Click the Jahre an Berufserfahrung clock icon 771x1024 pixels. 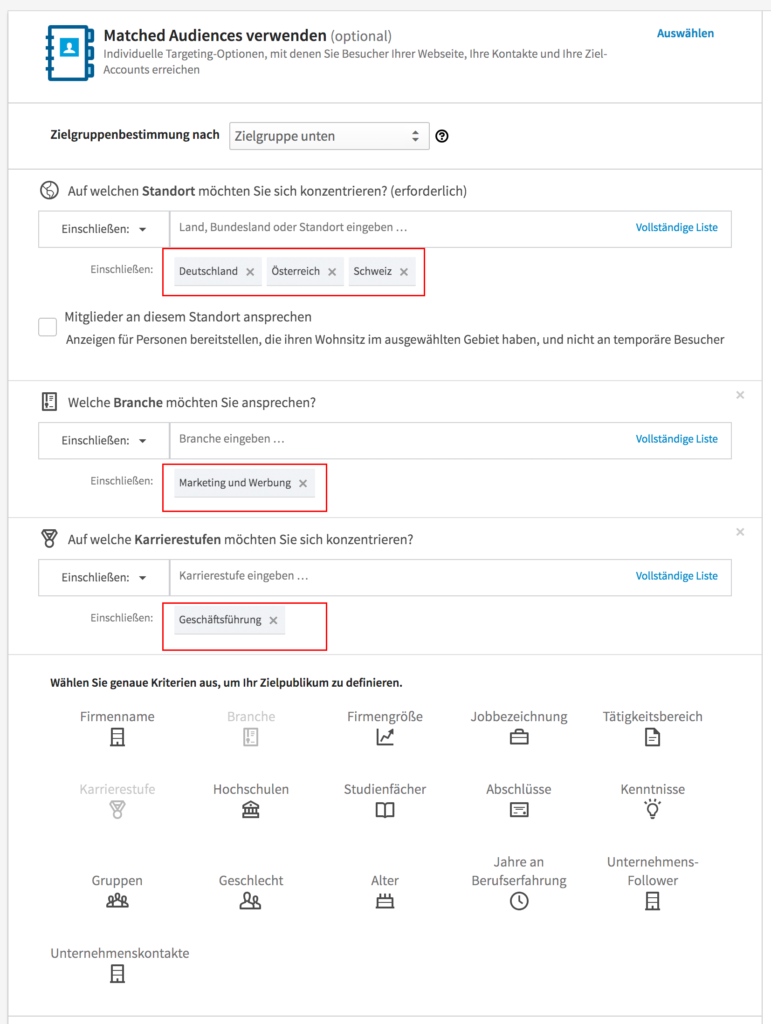click(x=519, y=901)
